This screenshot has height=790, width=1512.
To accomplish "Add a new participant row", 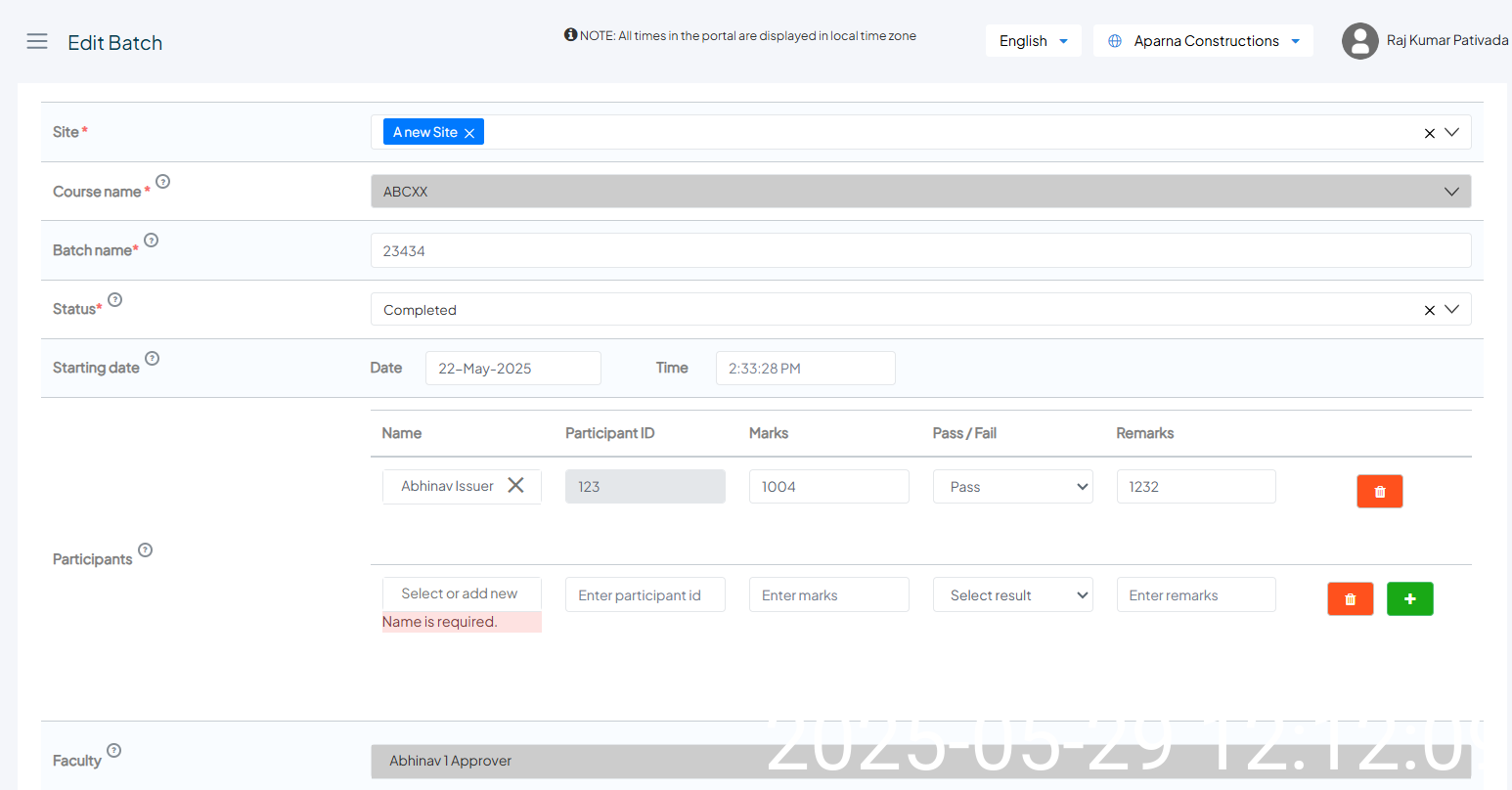I will 1409,598.
